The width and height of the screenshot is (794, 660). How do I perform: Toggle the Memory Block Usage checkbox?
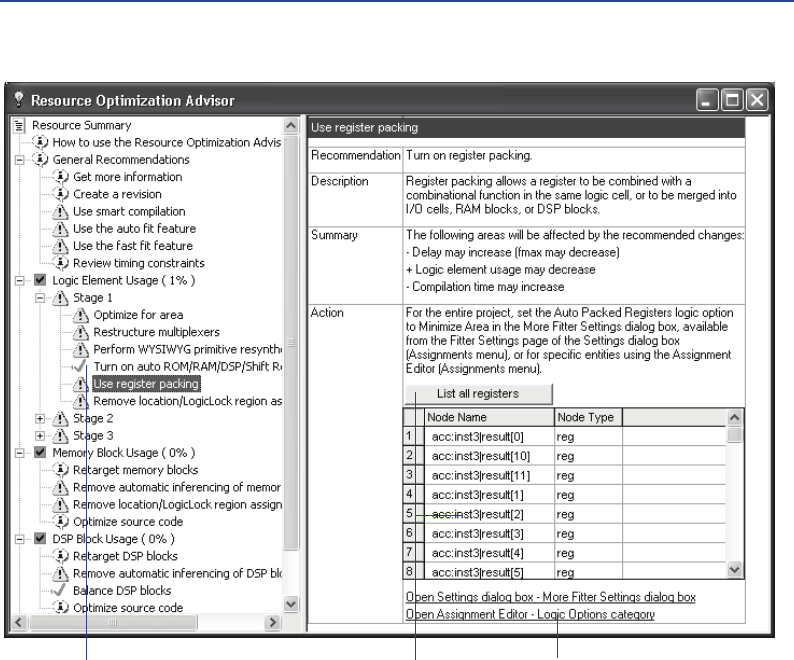click(40, 452)
